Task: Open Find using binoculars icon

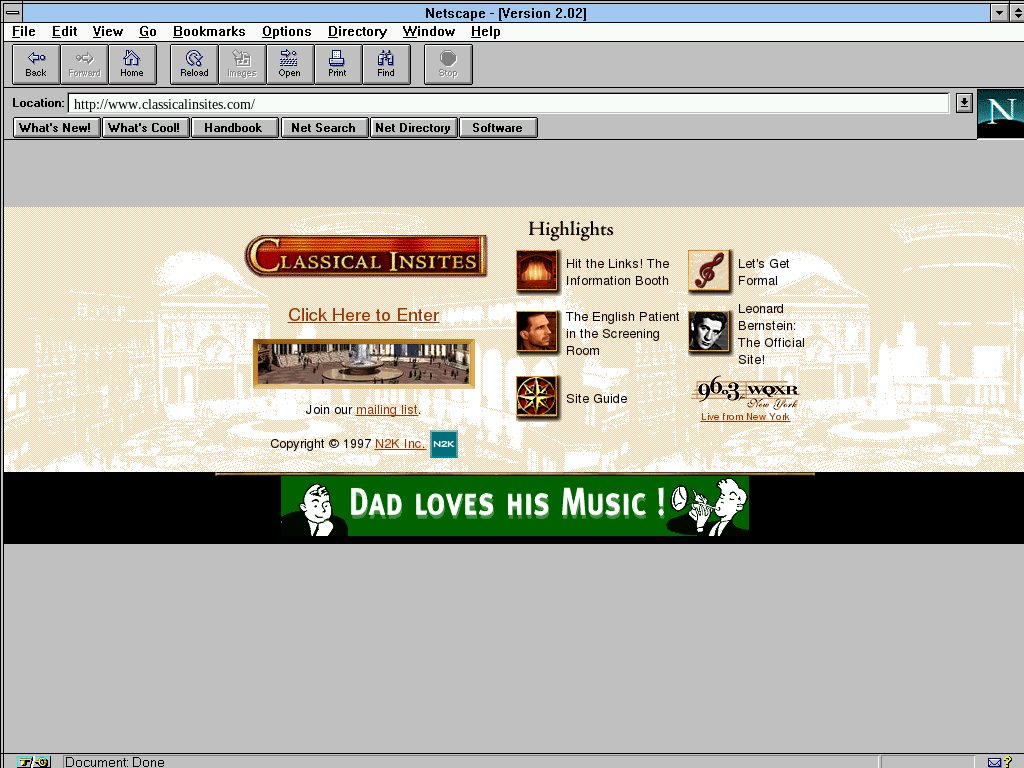Action: tap(385, 64)
